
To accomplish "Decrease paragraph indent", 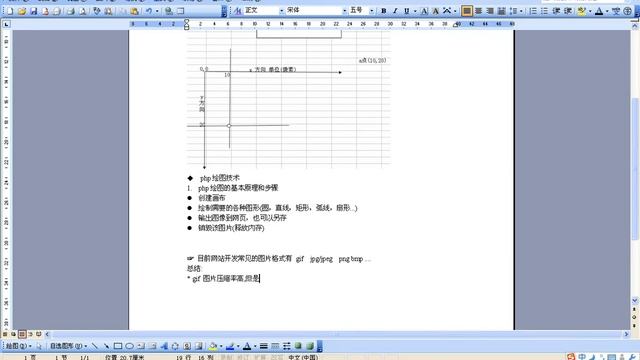I will click(556, 11).
